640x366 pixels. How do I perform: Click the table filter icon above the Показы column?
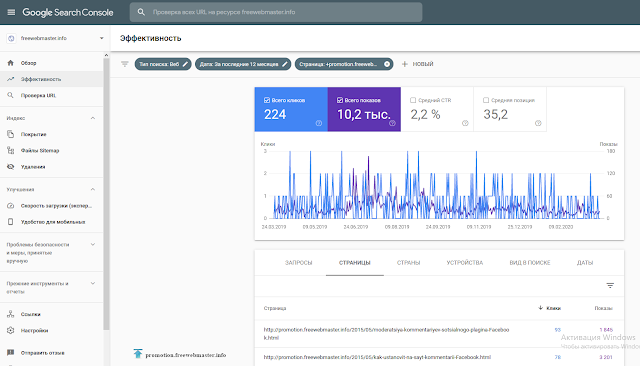(x=610, y=286)
